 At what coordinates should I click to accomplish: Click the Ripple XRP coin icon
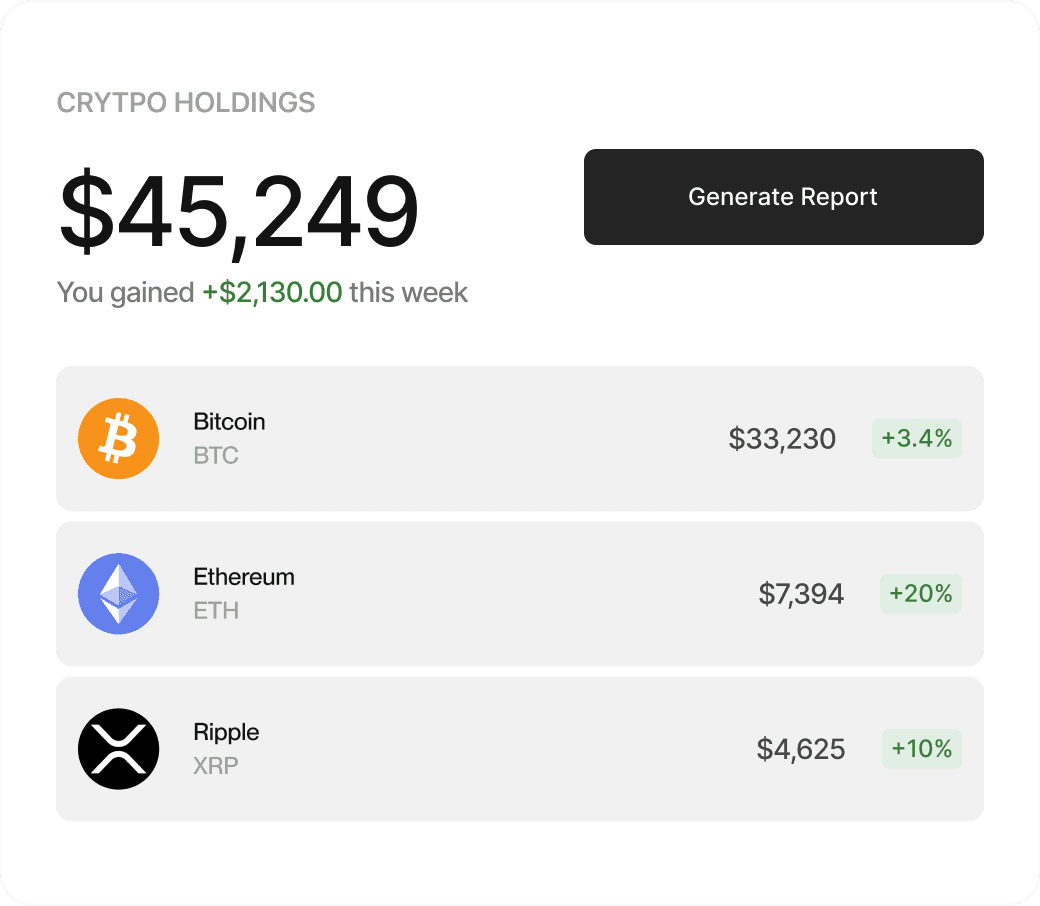[118, 748]
